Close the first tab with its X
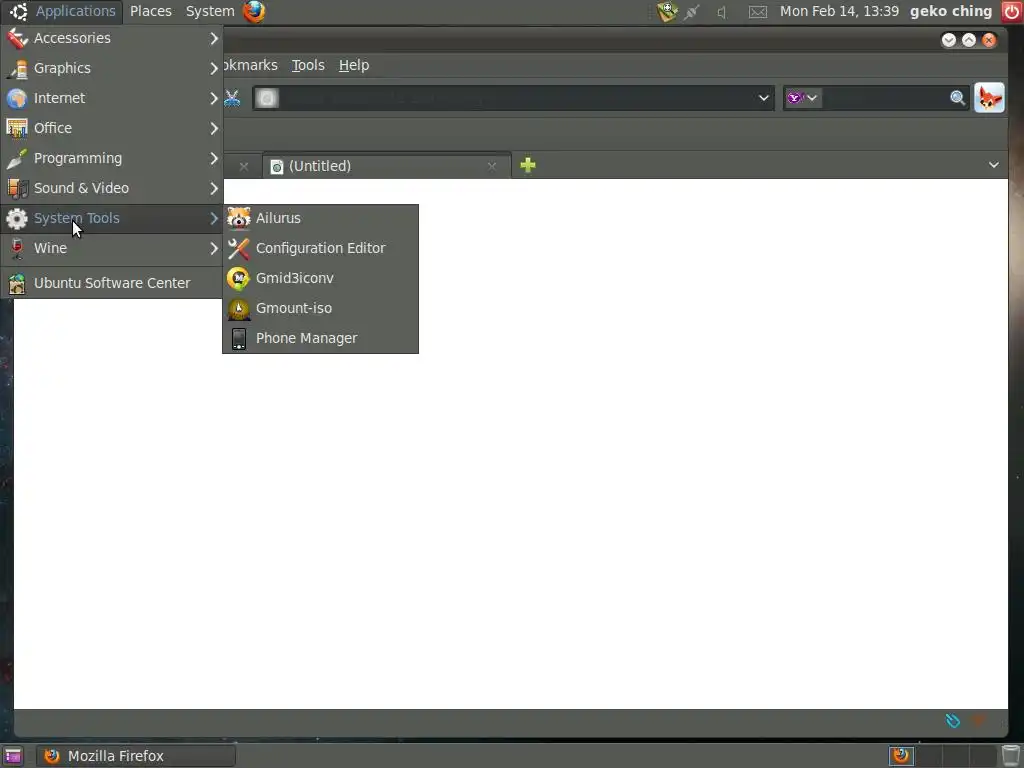 [244, 167]
